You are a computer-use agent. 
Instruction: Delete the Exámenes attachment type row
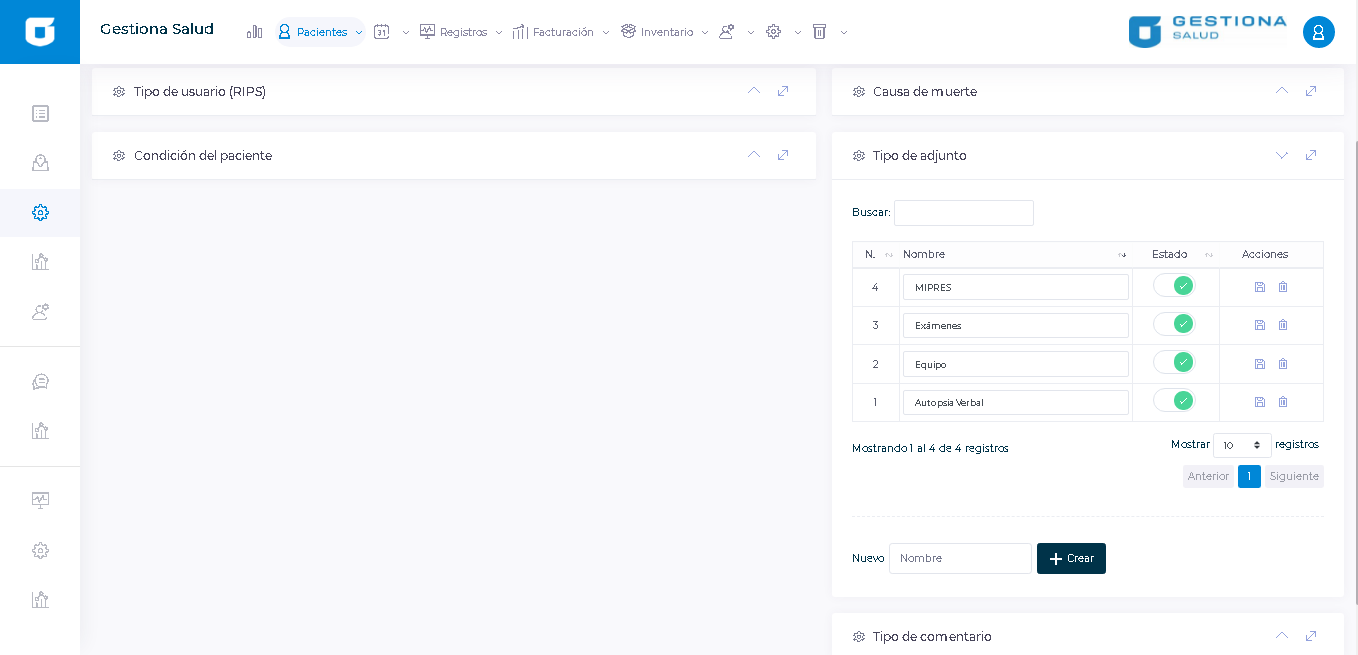1283,325
